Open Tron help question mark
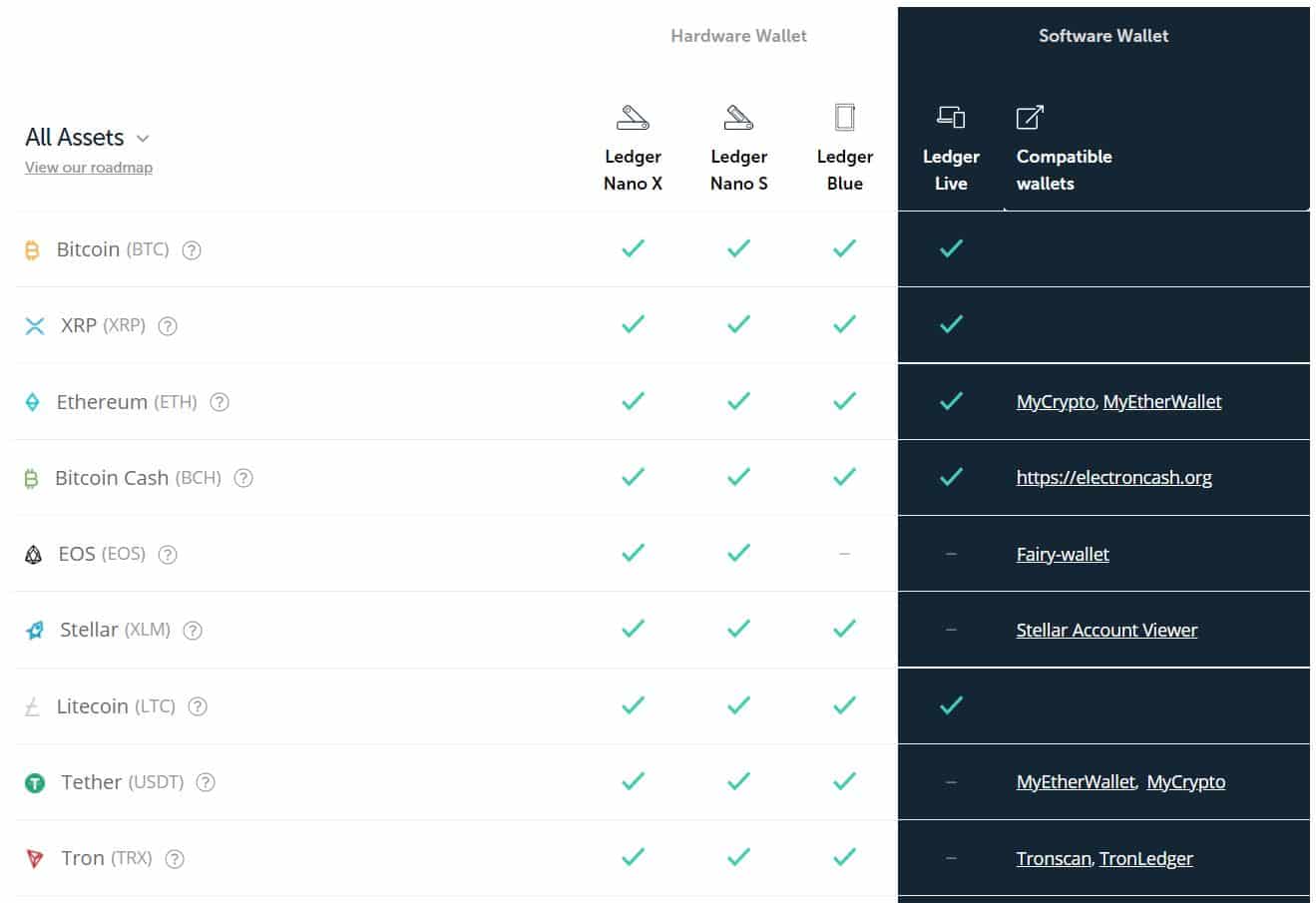1316x903 pixels. point(175,859)
